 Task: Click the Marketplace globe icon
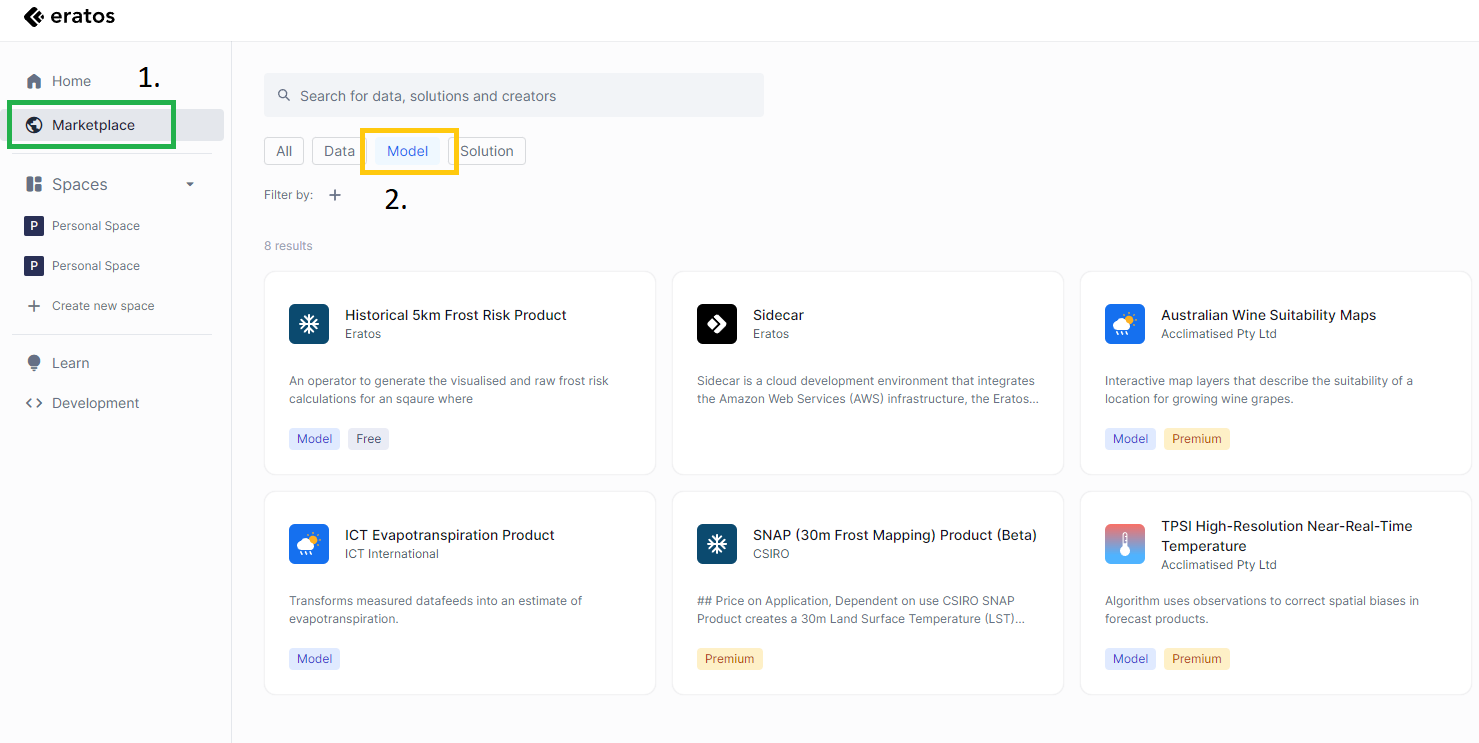[x=35, y=125]
